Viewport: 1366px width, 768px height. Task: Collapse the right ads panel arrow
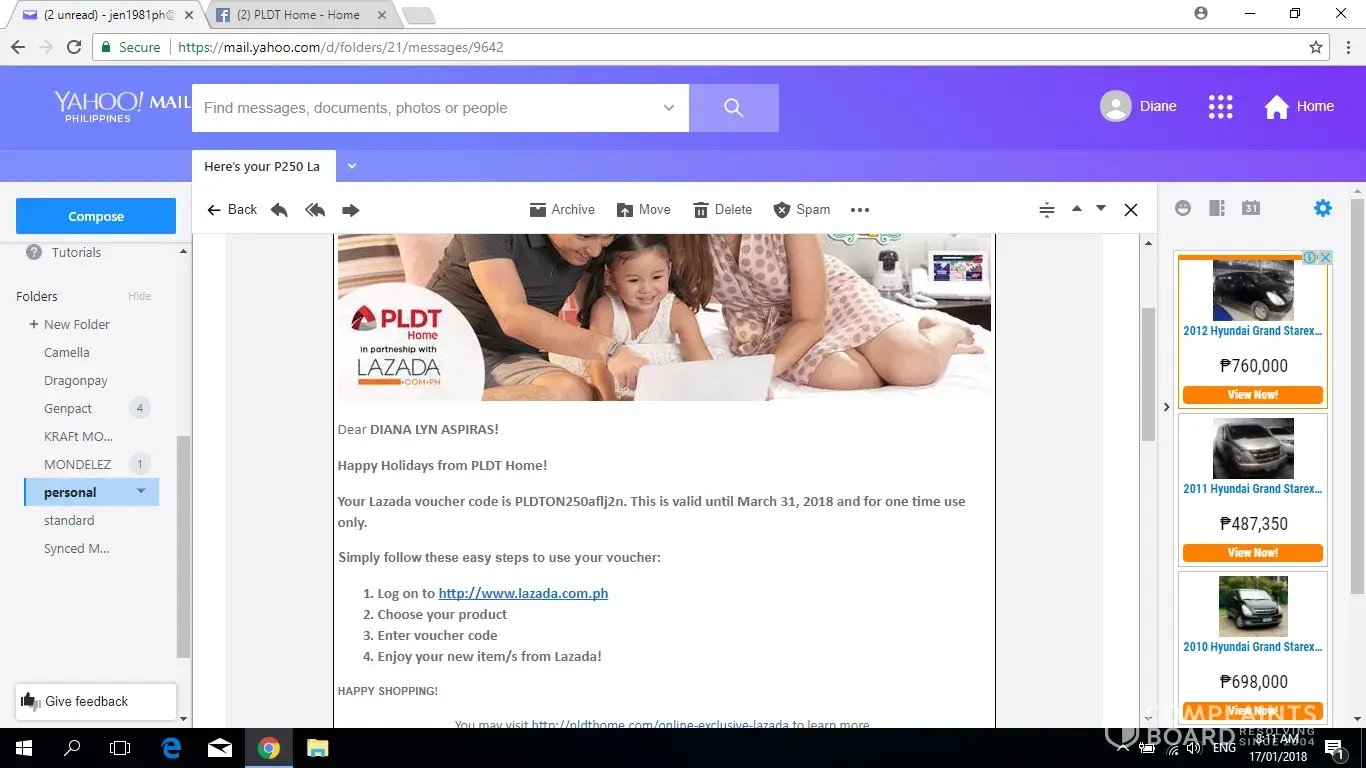[1166, 407]
